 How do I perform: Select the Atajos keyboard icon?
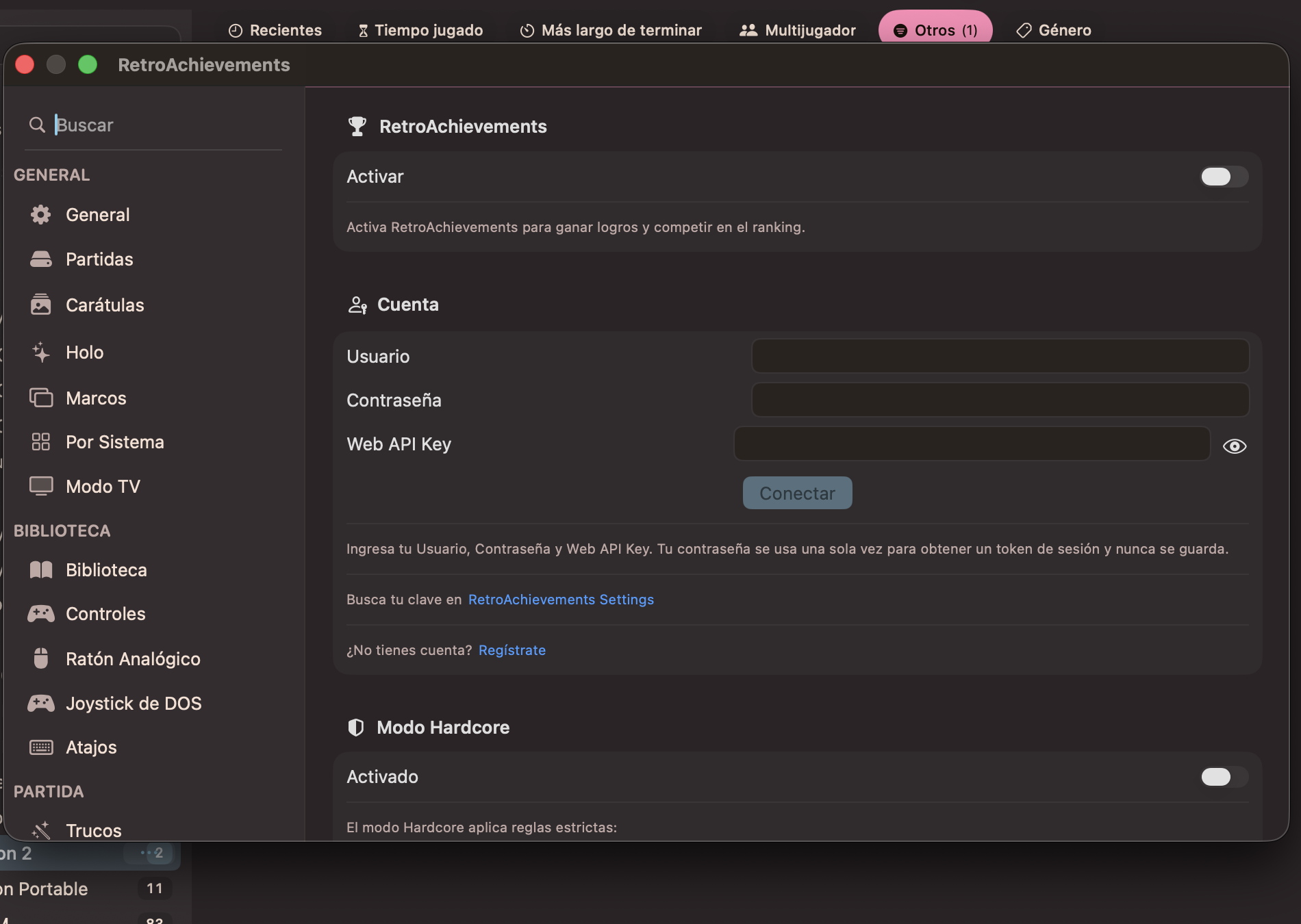pyautogui.click(x=41, y=747)
